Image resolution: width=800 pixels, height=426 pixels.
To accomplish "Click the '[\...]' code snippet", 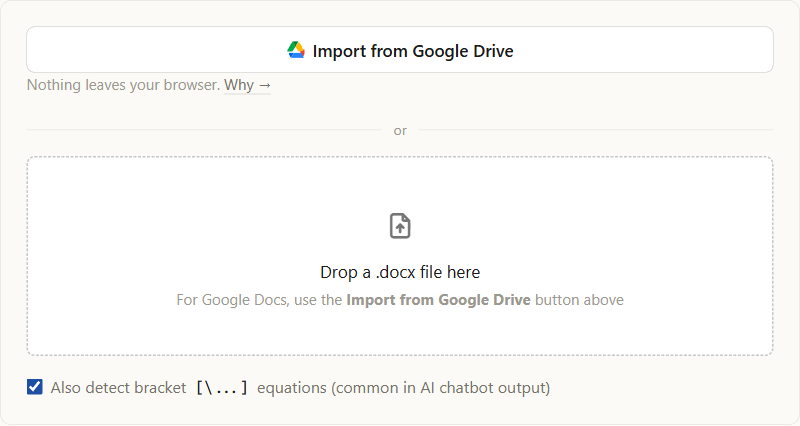I will pos(222,388).
